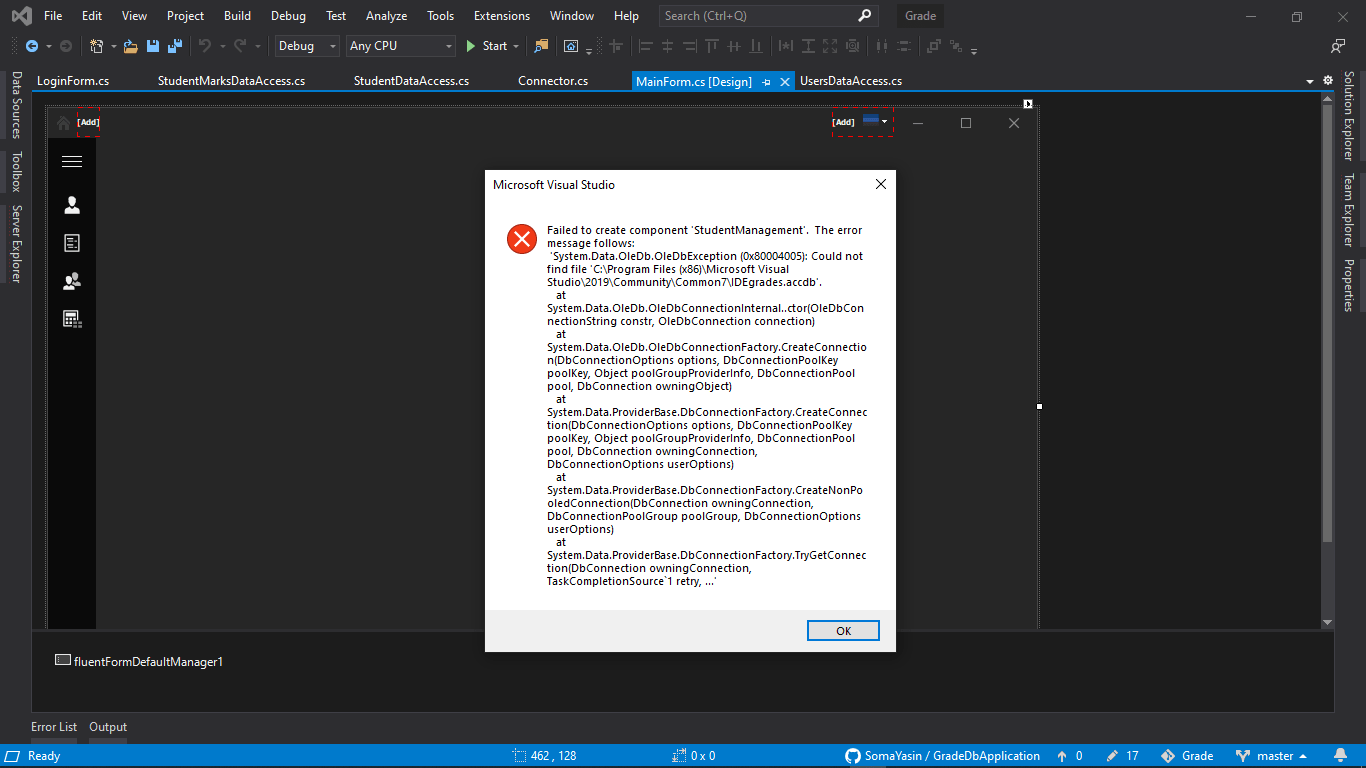Click the navigate backward arrow icon
Viewport: 1366px width, 768px height.
click(x=32, y=46)
